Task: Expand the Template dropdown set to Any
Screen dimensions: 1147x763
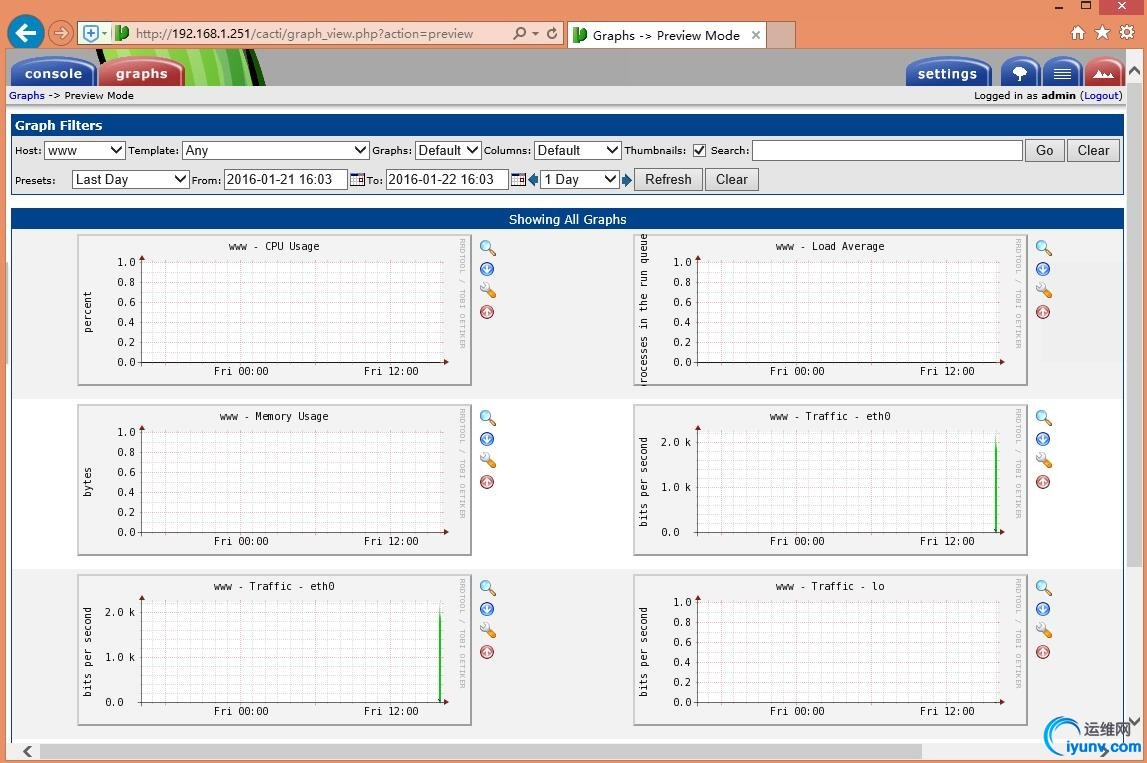Action: click(276, 150)
